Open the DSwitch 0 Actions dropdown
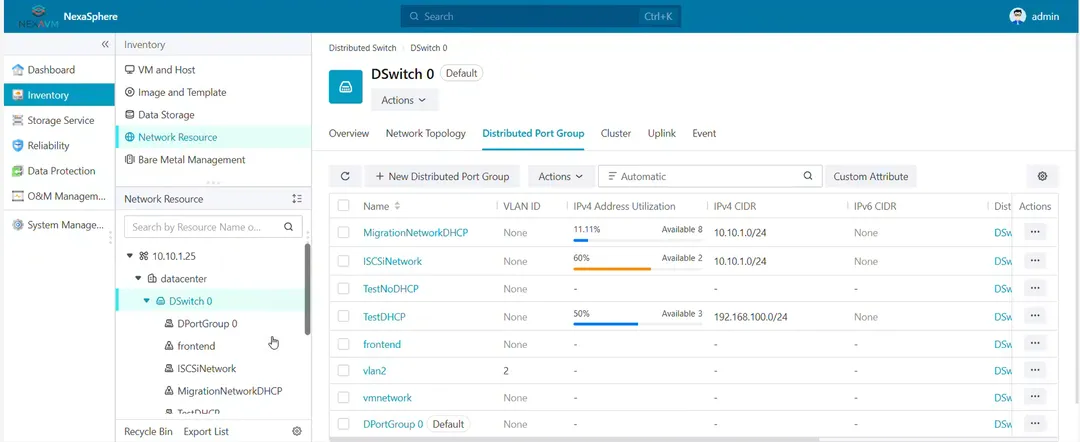The width and height of the screenshot is (1080, 442). 404,100
